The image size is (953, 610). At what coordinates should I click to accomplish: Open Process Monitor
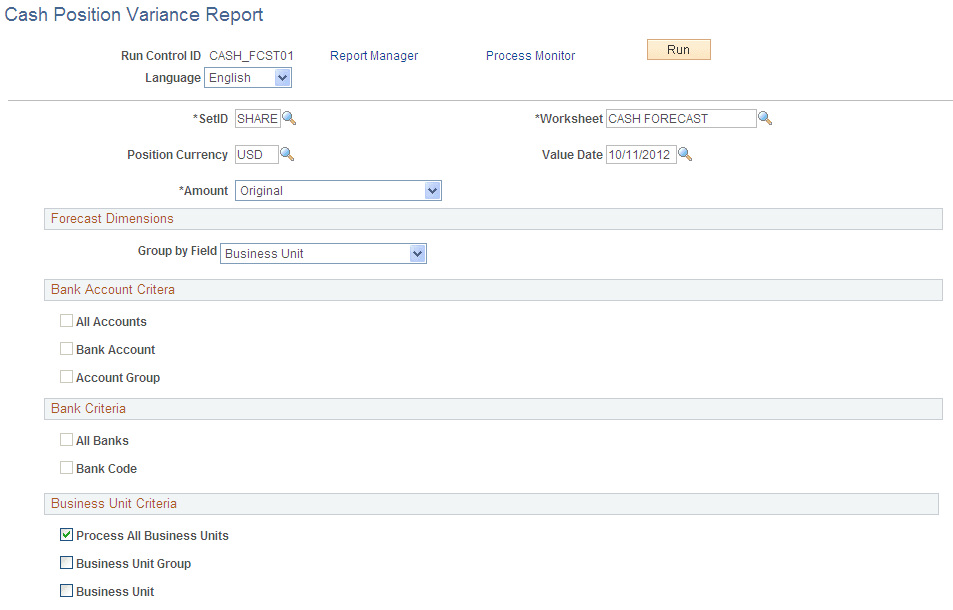[530, 56]
